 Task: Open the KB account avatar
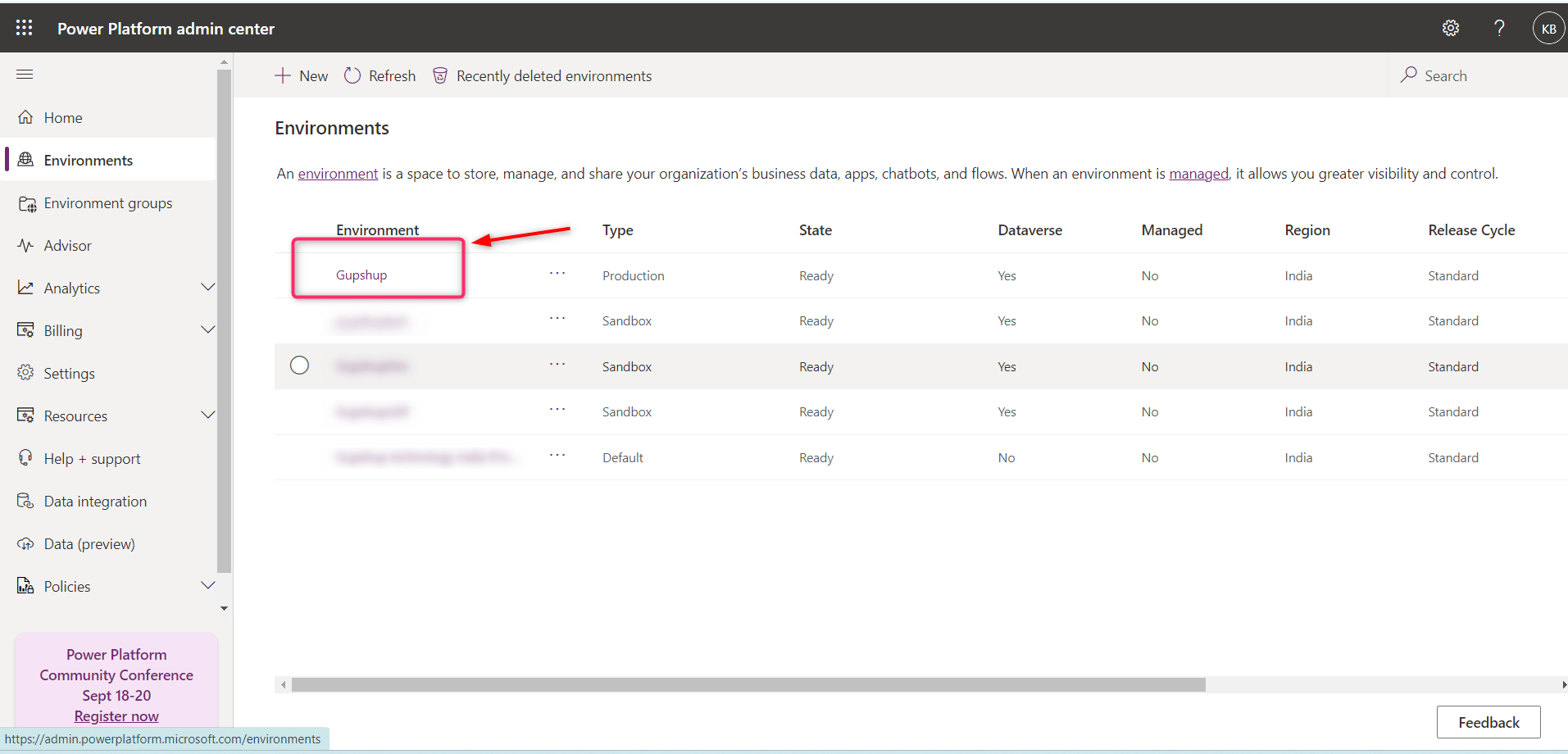coord(1548,29)
